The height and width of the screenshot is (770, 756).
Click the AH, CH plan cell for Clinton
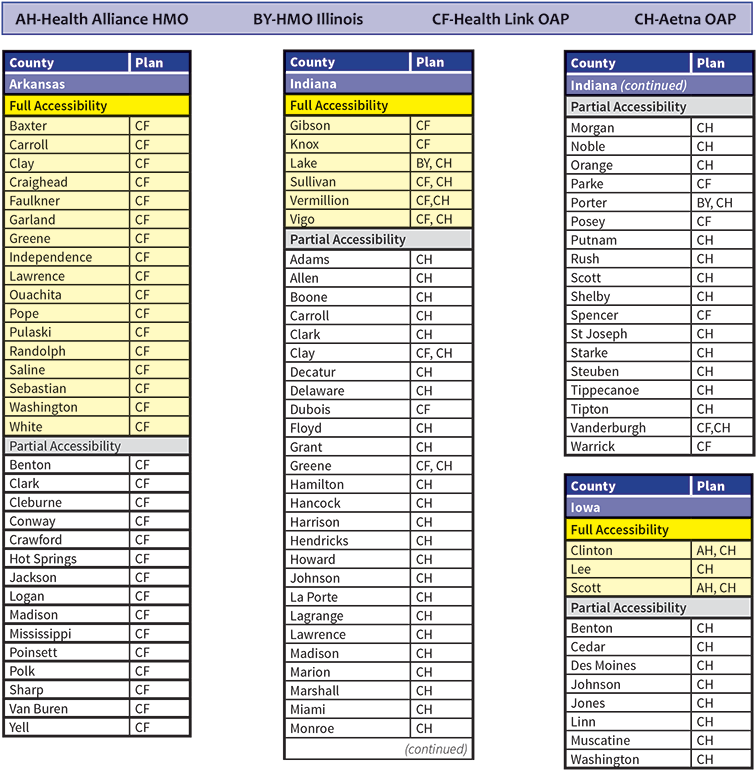[x=722, y=550]
